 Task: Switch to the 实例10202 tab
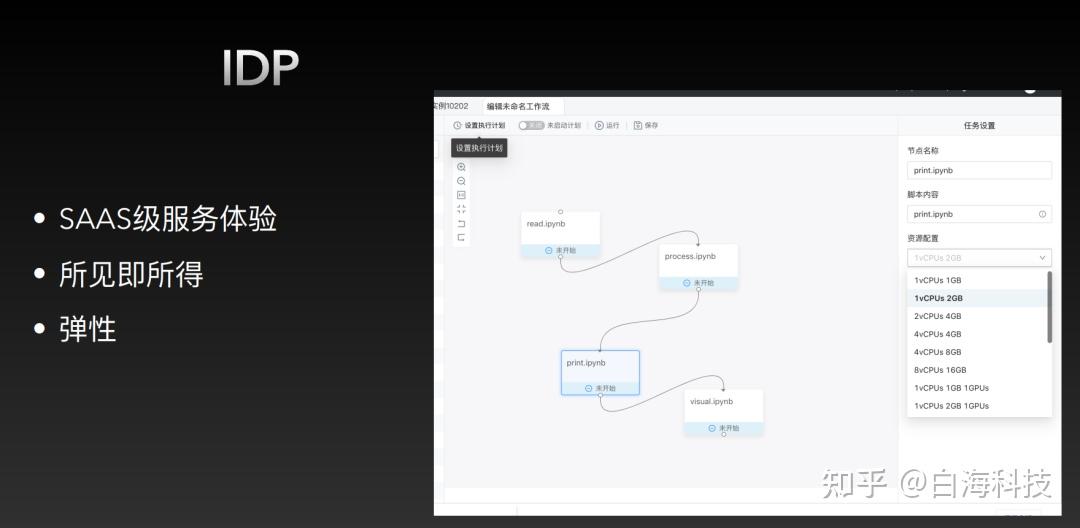(452, 106)
